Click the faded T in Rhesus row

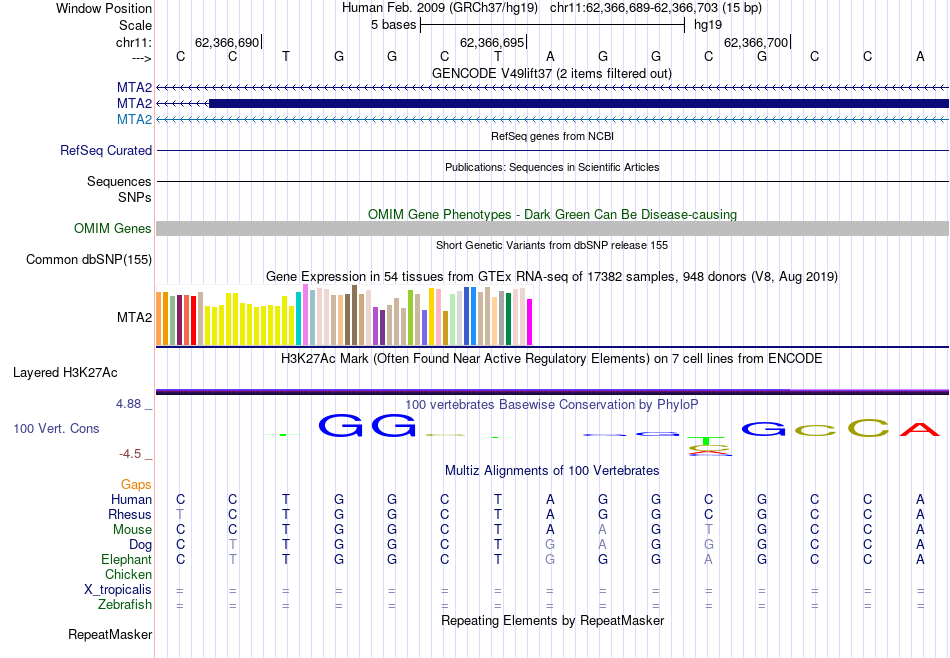click(x=180, y=514)
